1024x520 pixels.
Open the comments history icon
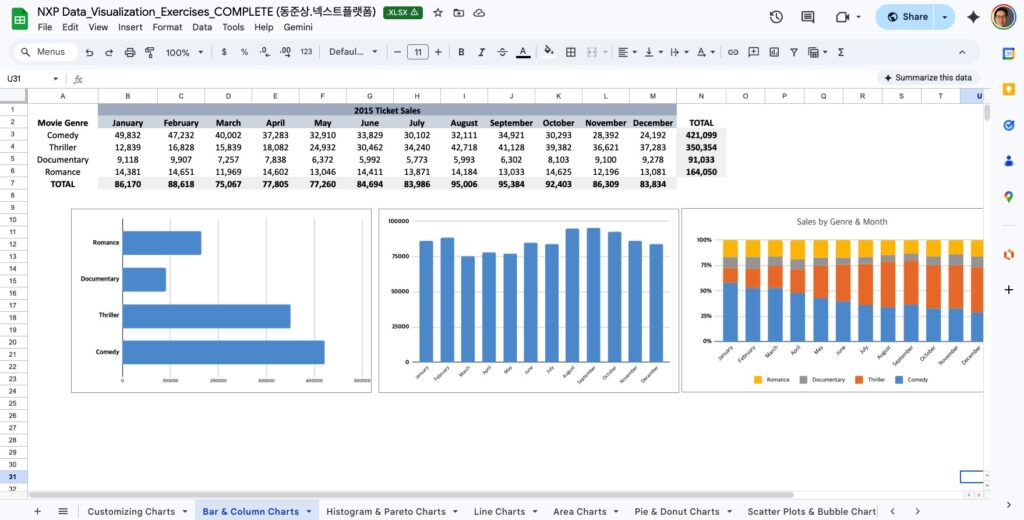pyautogui.click(x=808, y=17)
